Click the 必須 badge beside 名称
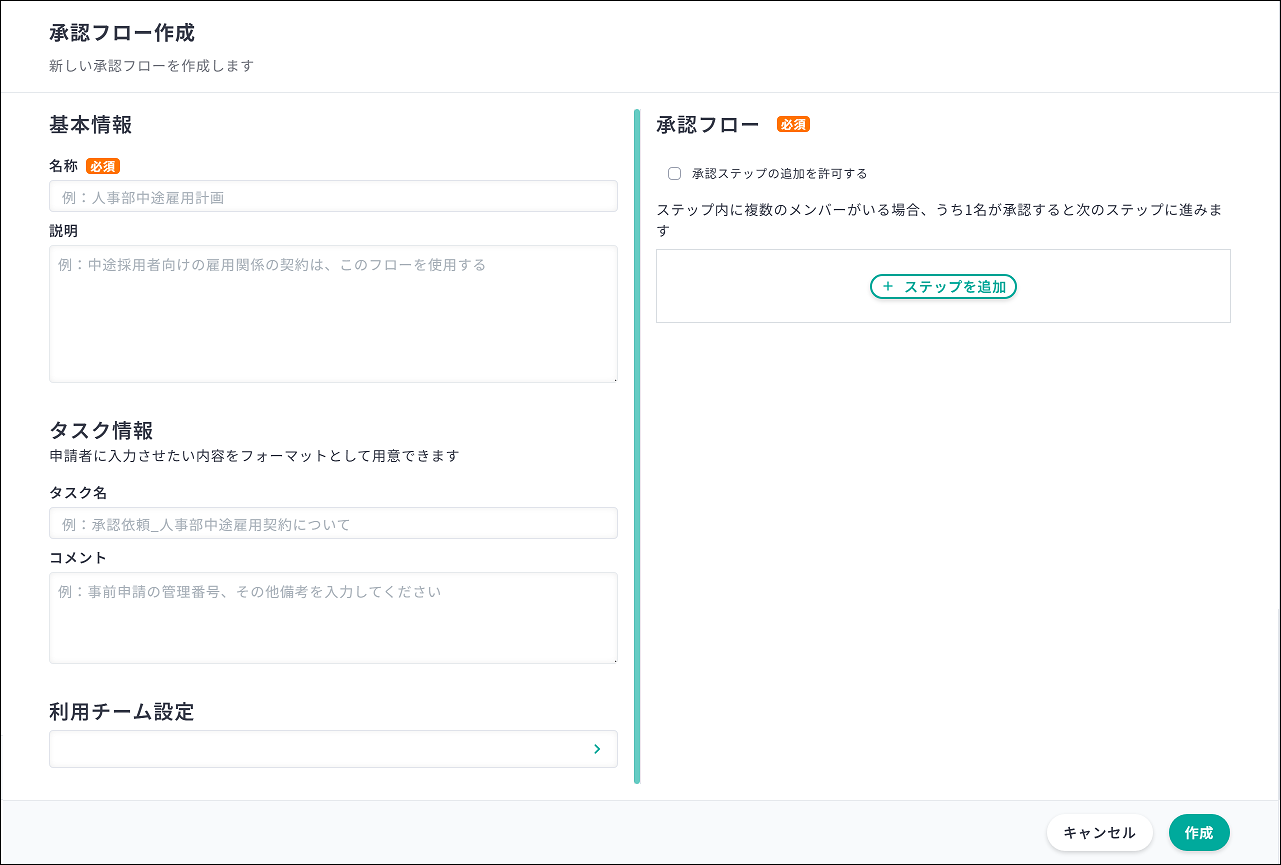Viewport: 1281px width, 865px height. click(x=103, y=166)
